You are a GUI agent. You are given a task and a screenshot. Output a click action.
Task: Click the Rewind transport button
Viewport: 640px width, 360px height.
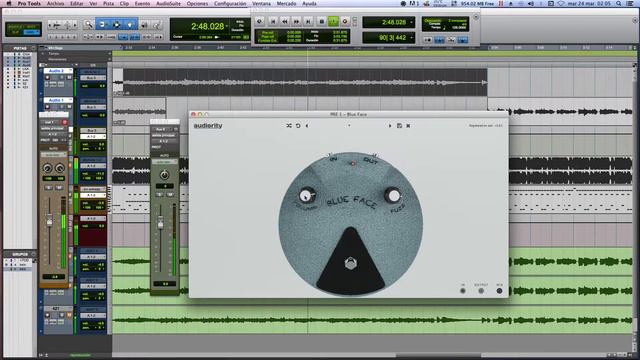pos(284,22)
